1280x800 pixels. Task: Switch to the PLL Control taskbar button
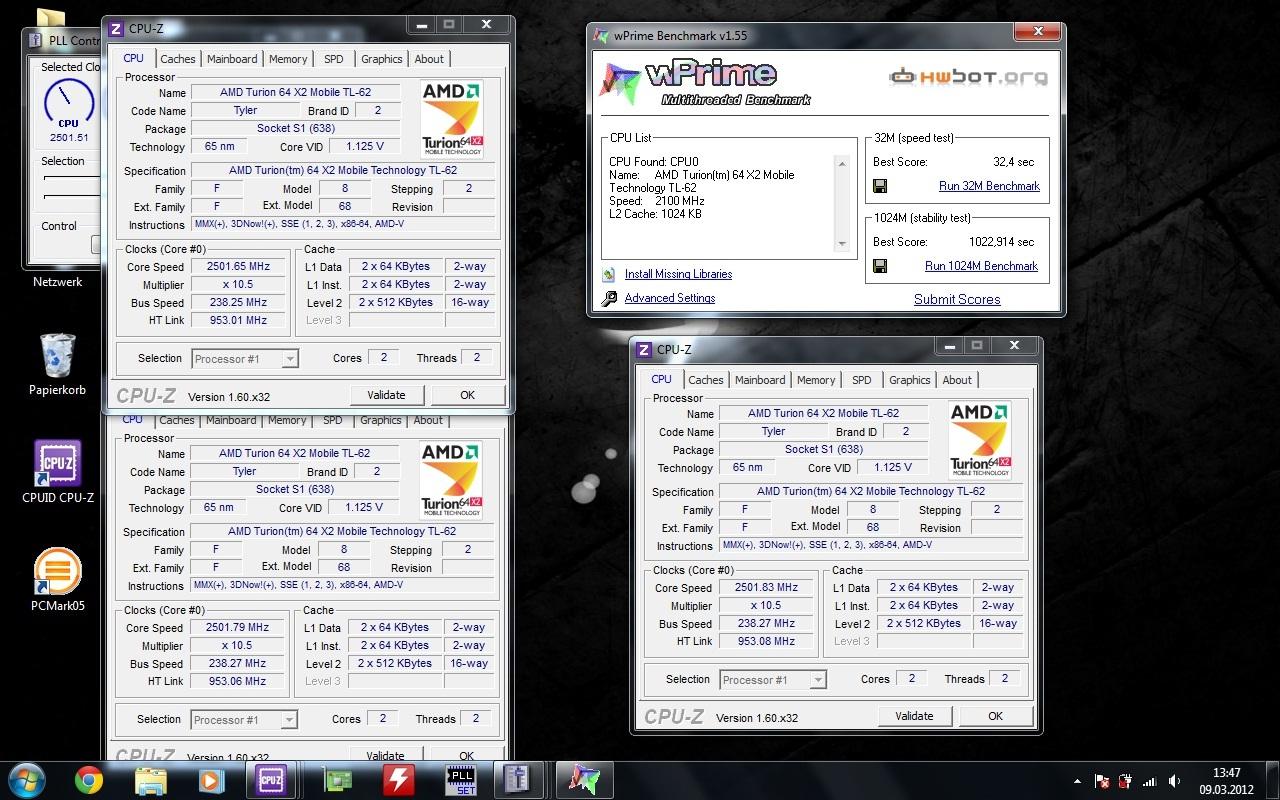pos(516,780)
